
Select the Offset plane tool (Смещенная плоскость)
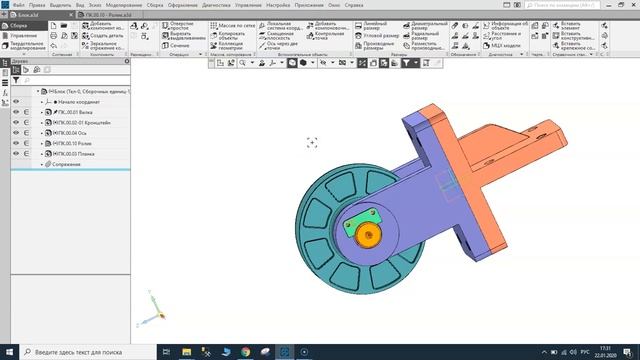click(x=276, y=36)
